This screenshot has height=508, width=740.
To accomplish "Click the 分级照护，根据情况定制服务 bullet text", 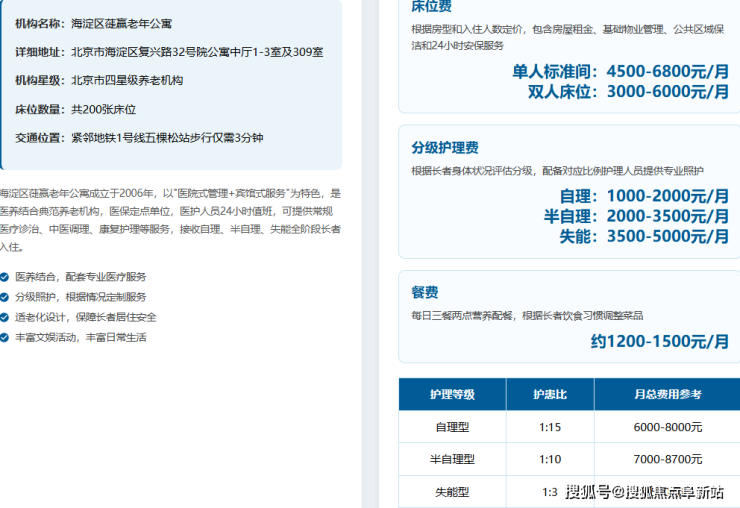I will click(x=81, y=297).
